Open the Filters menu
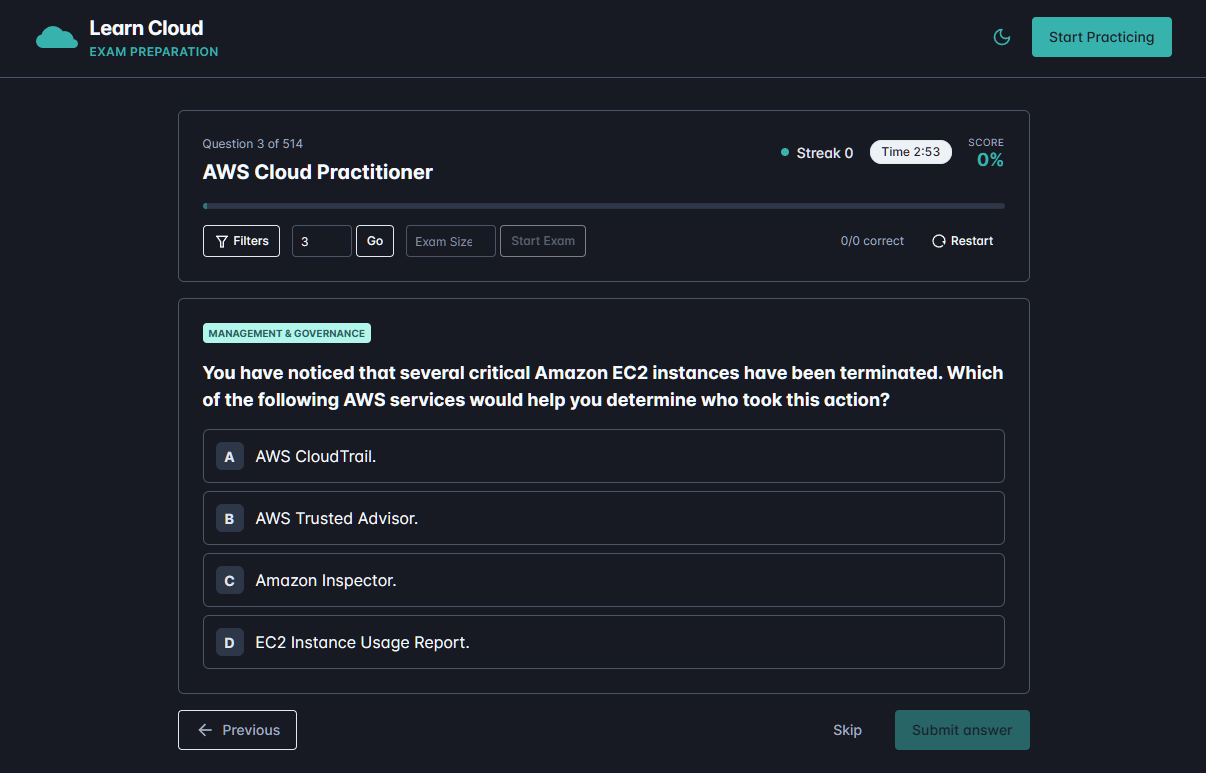The image size is (1206, 773). (x=241, y=241)
